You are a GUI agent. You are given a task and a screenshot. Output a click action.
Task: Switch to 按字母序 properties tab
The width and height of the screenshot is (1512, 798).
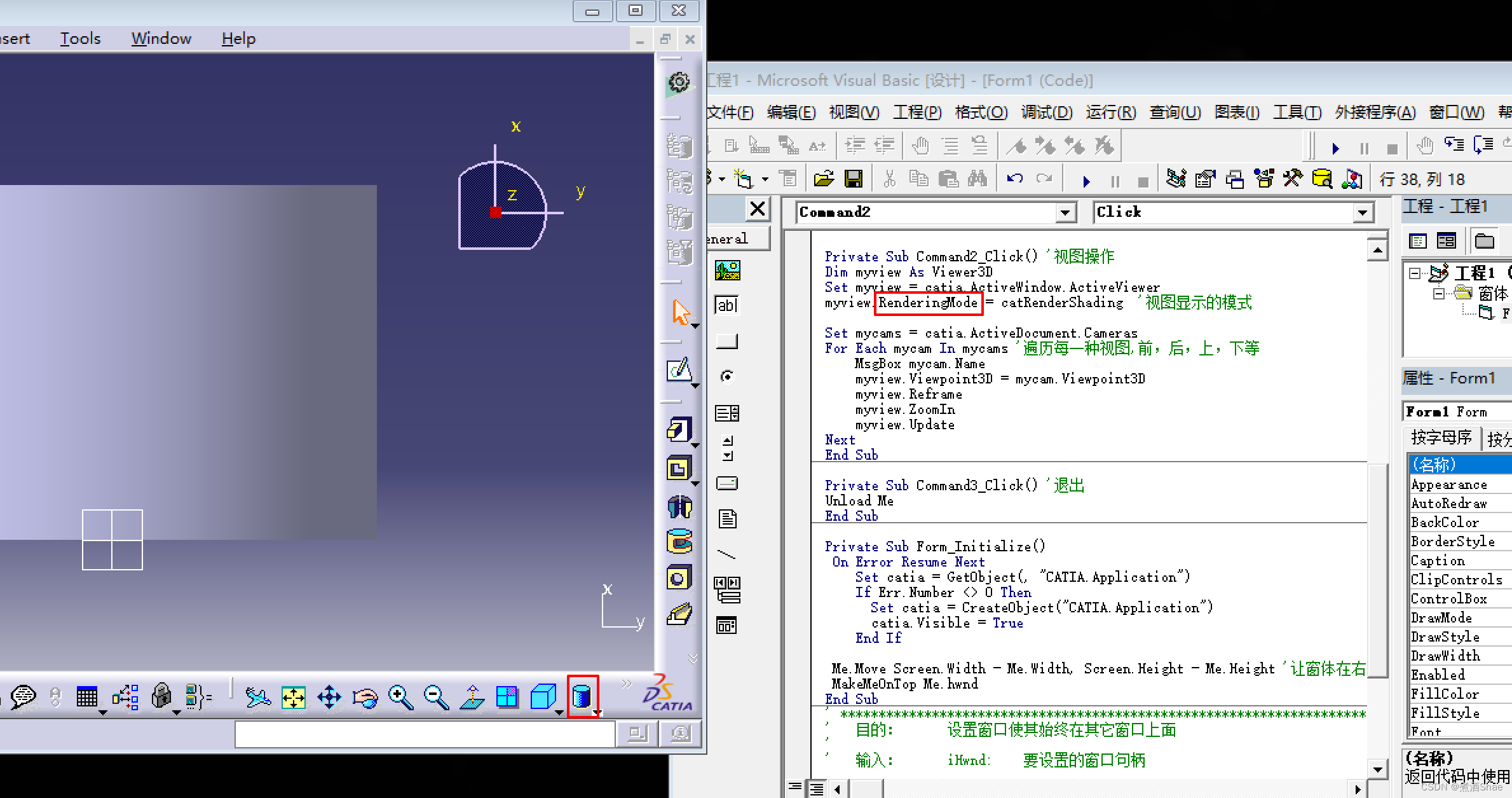[1441, 437]
